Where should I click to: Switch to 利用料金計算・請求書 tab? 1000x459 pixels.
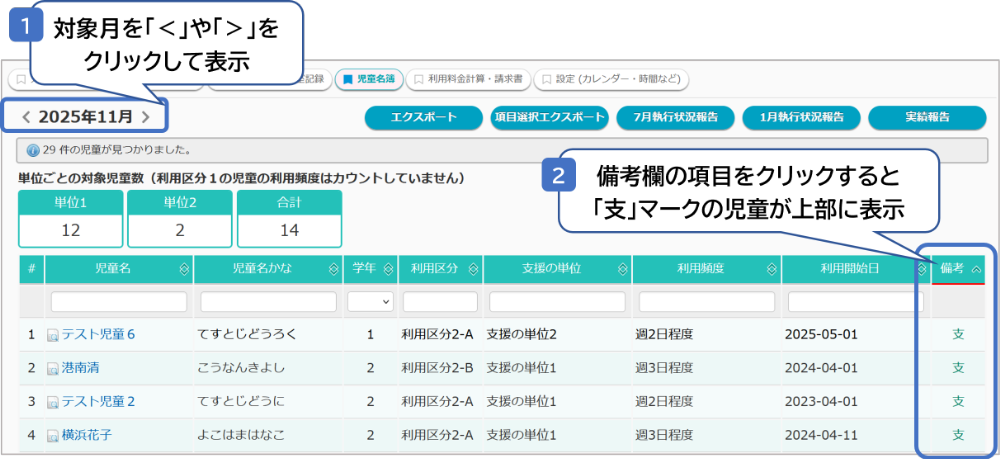tap(468, 78)
